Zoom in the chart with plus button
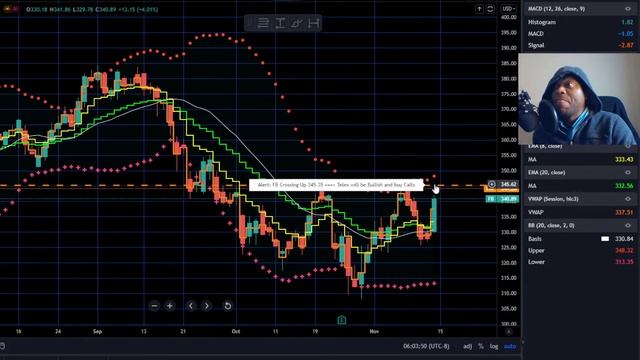The width and height of the screenshot is (640, 360). (170, 306)
